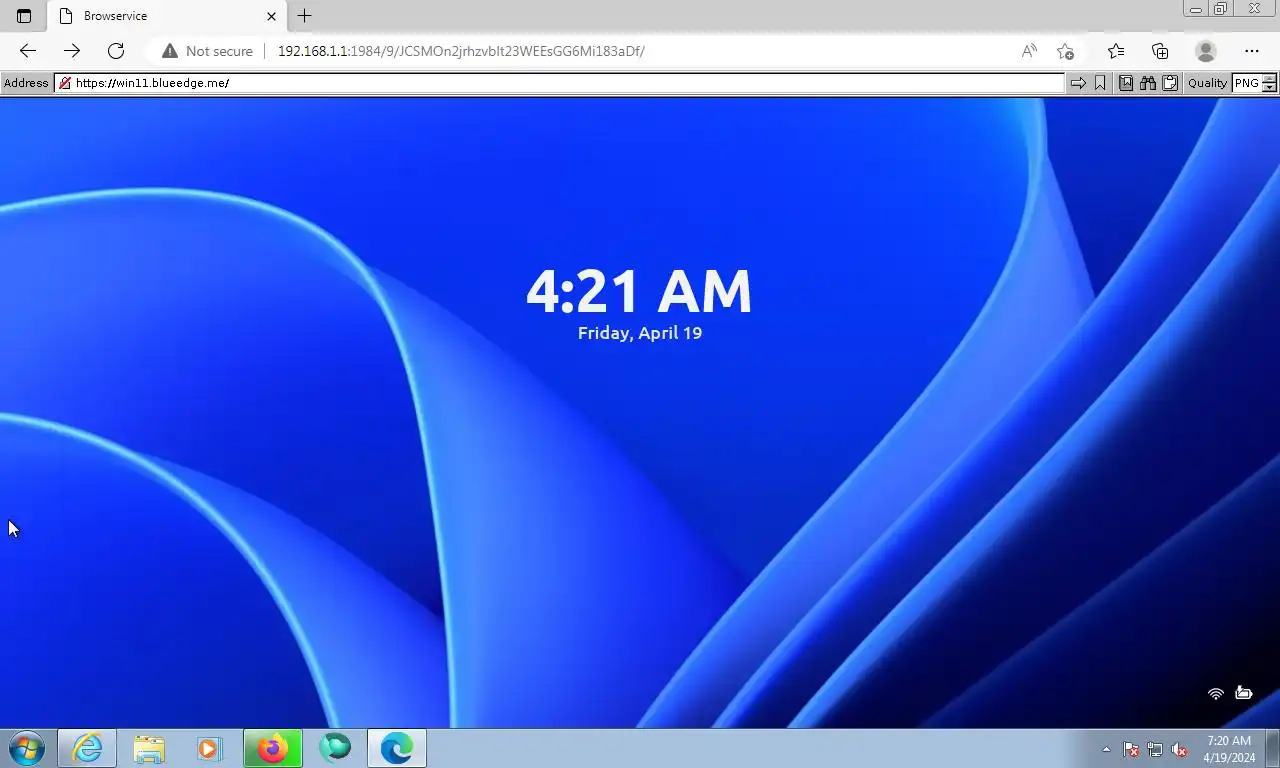Launch Windows Media Player from taskbar
Viewport: 1280px width, 768px height.
209,748
